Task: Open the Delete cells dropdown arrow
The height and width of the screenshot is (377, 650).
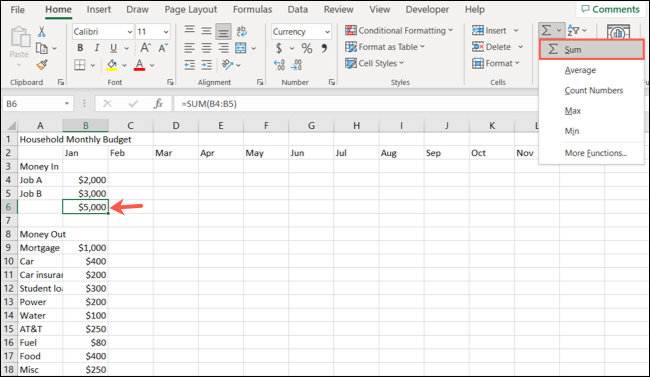Action: pyautogui.click(x=521, y=47)
